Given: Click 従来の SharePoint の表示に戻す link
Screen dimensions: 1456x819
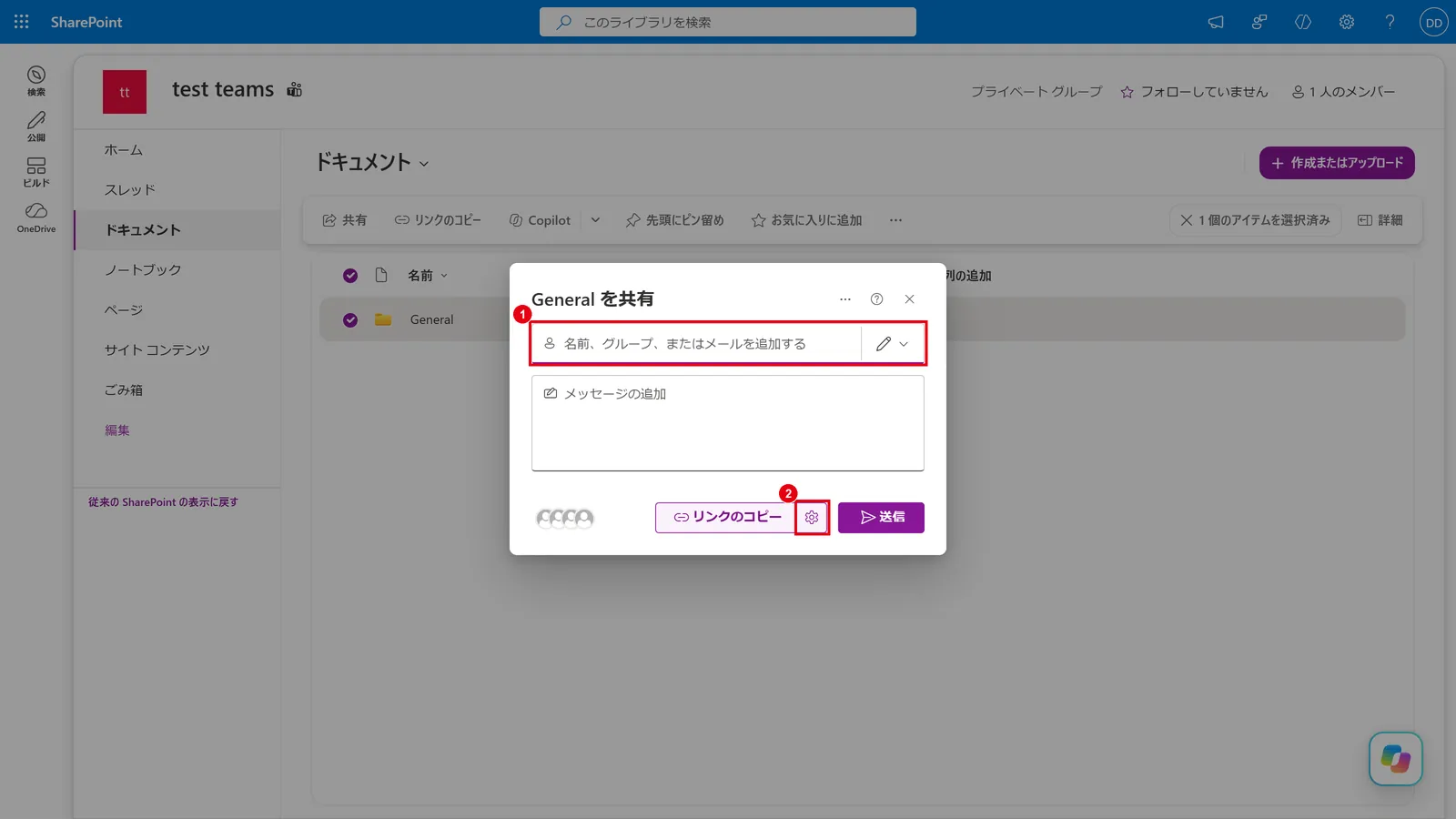Looking at the screenshot, I should 163,502.
